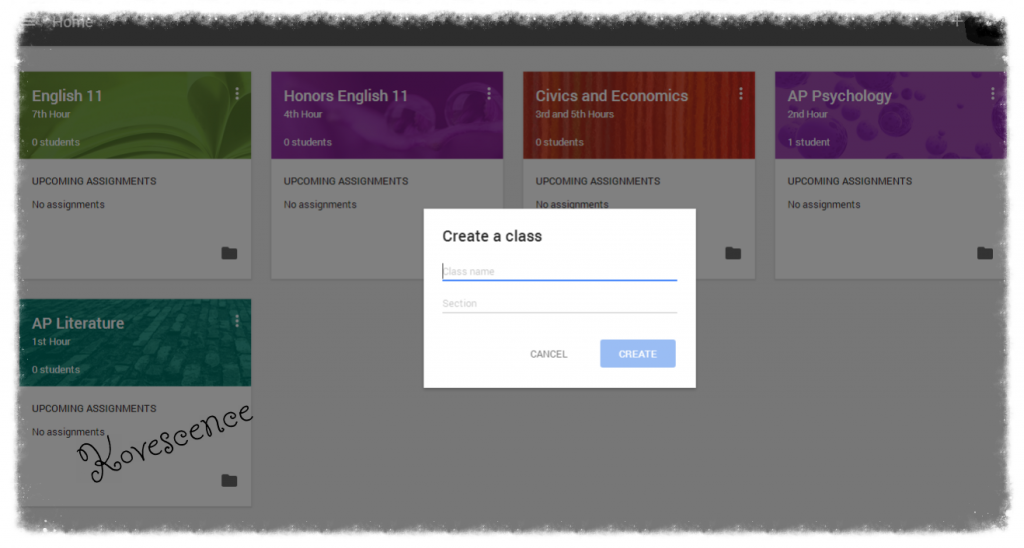
Task: Expand three-dot menu on English 11 card
Action: (x=237, y=94)
